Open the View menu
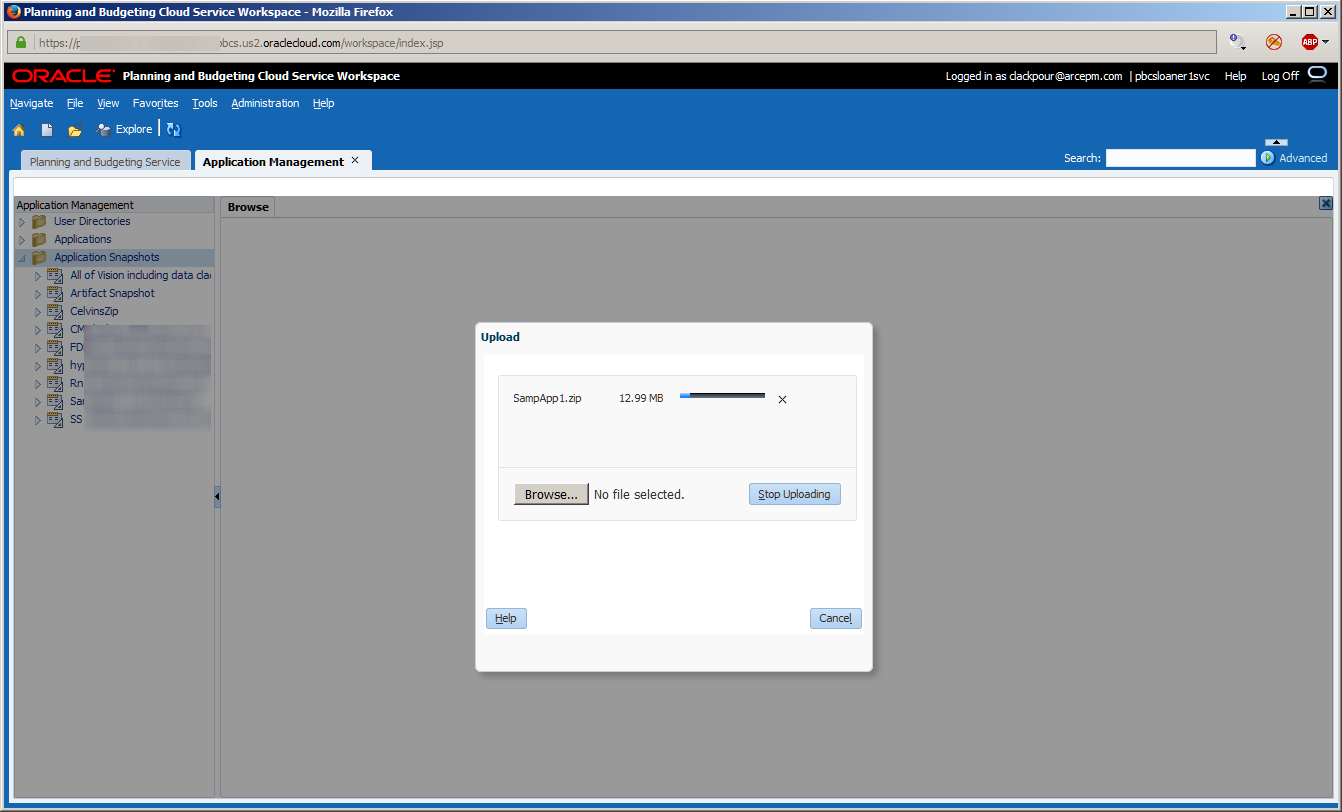This screenshot has width=1342, height=812. [x=108, y=103]
